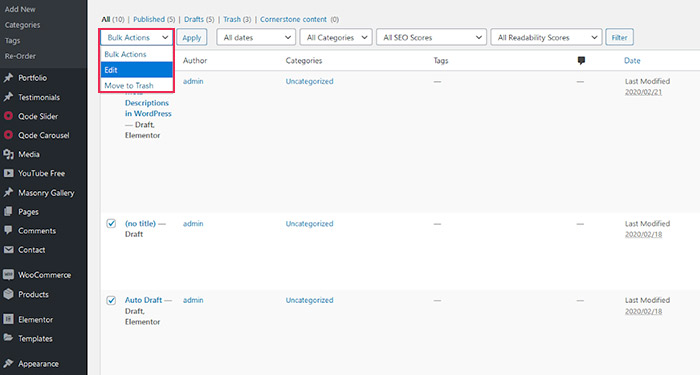
Task: Open the Media library icon
Action: tap(8, 154)
